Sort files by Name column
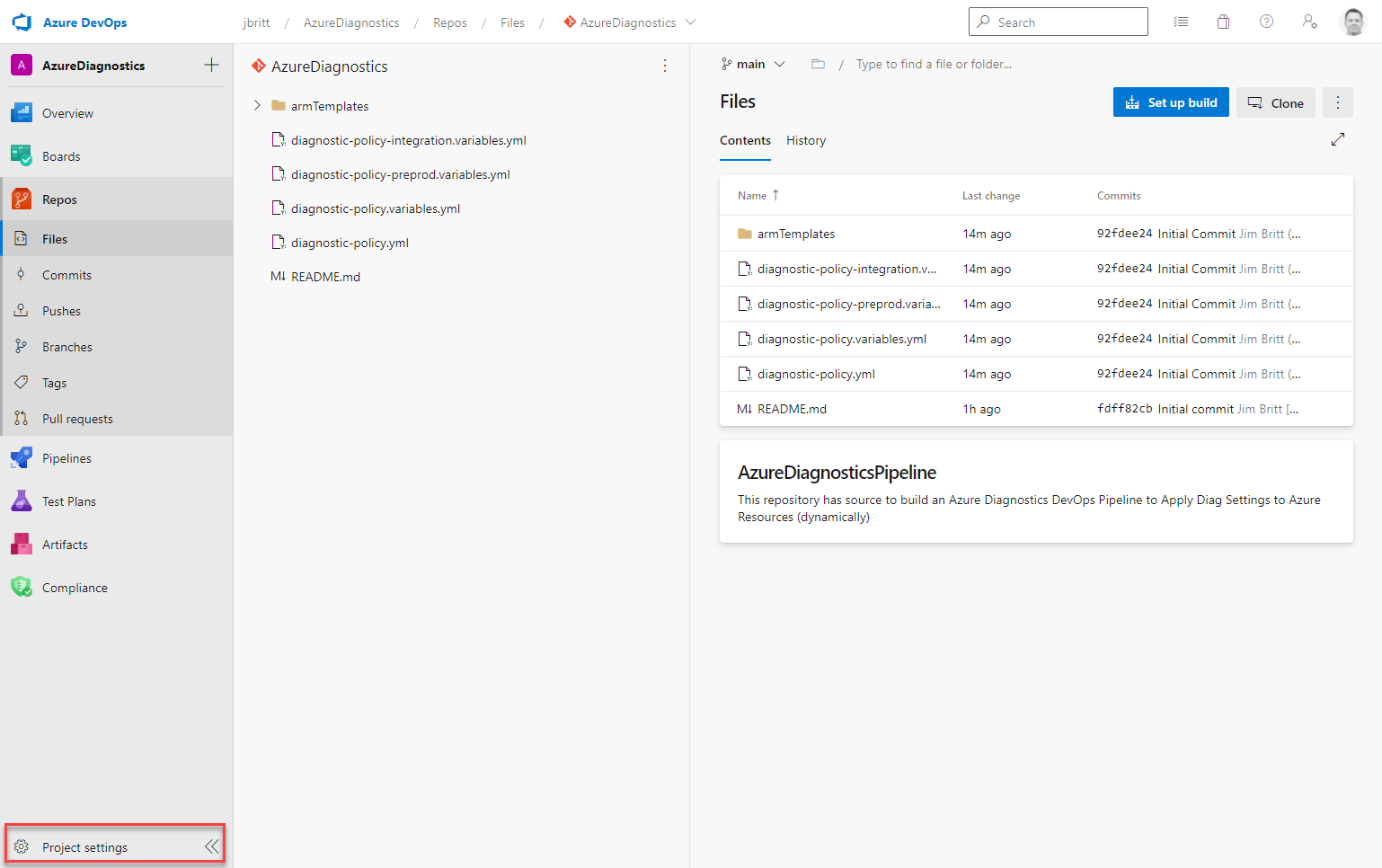The height and width of the screenshot is (868, 1382). (x=758, y=195)
